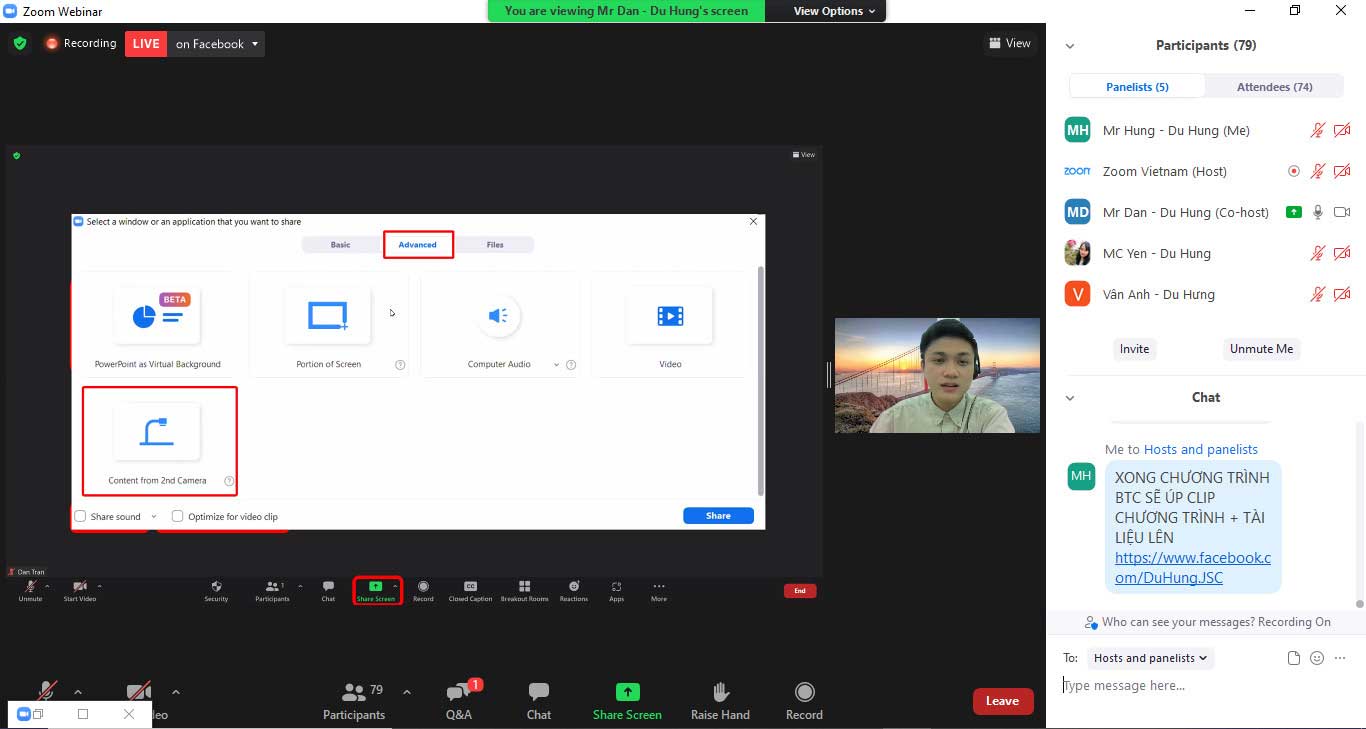Image resolution: width=1366 pixels, height=729 pixels.
Task: Click the chat message input field
Action: (1180, 685)
